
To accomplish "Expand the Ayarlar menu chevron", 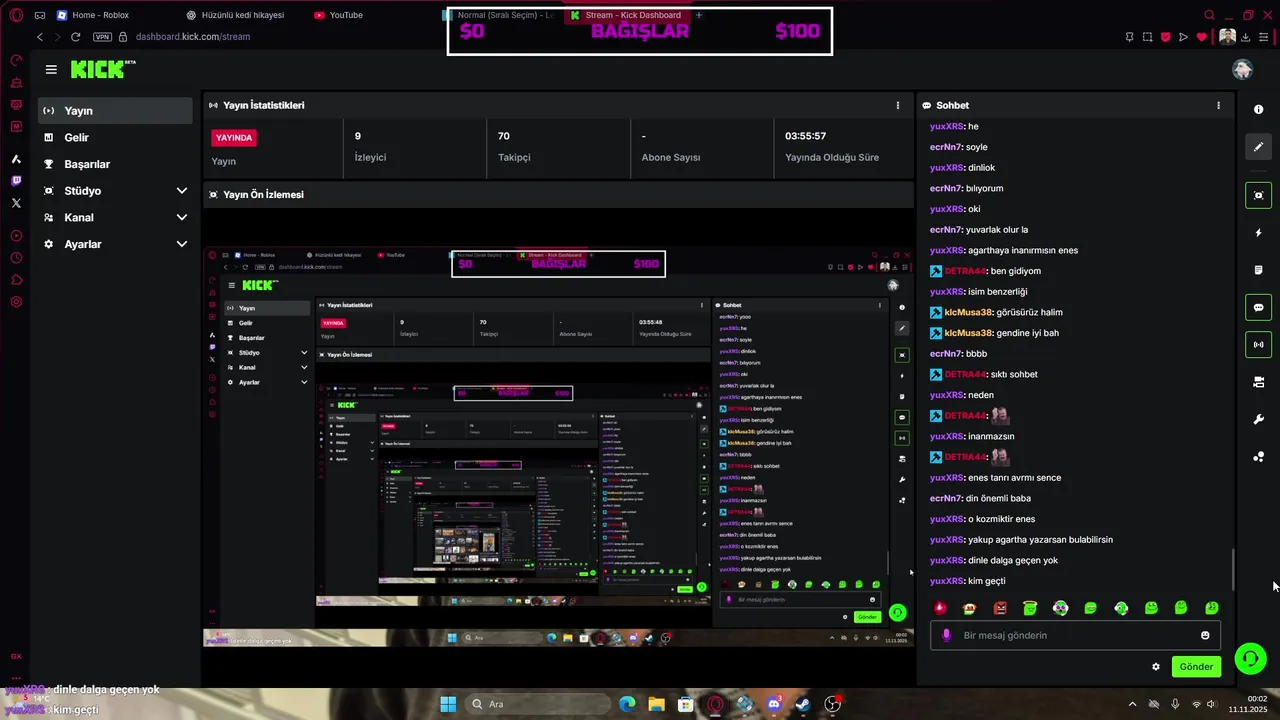I will [x=181, y=244].
